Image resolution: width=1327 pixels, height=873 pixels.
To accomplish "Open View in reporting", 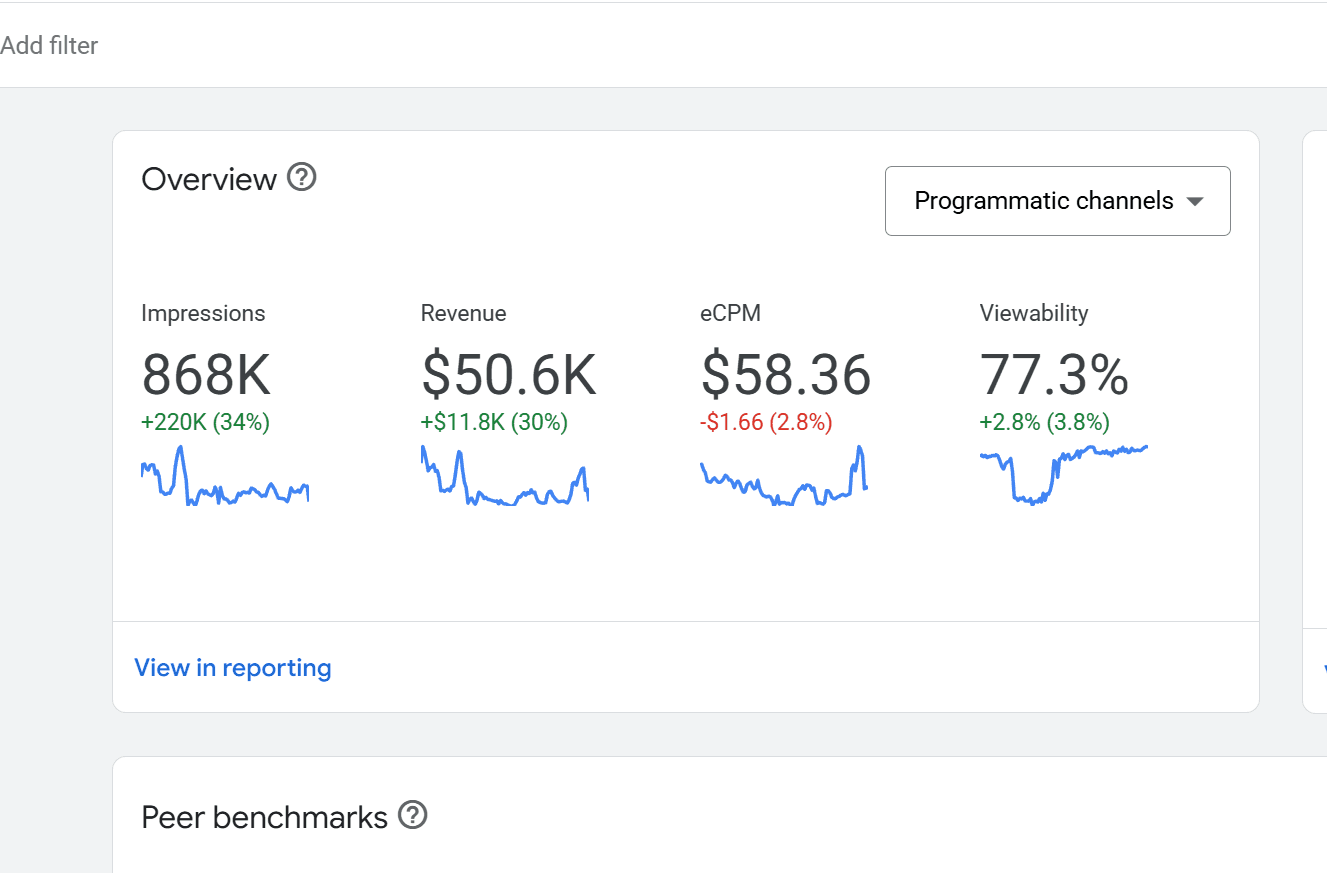I will 232,667.
